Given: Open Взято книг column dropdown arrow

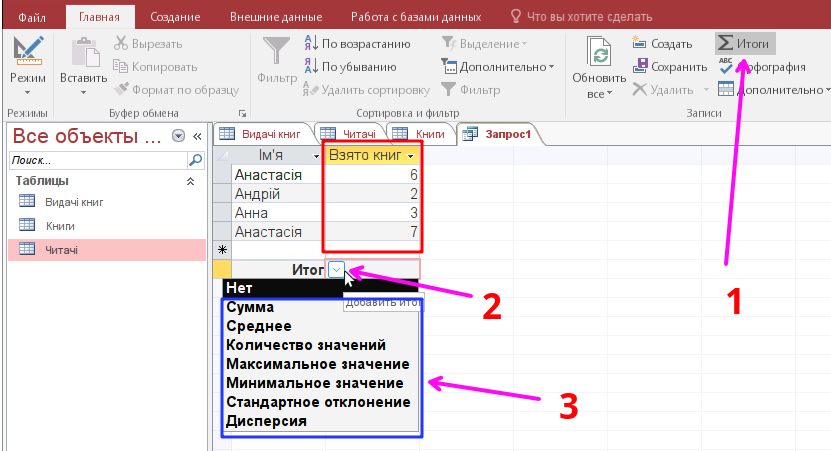Looking at the screenshot, I should point(410,156).
